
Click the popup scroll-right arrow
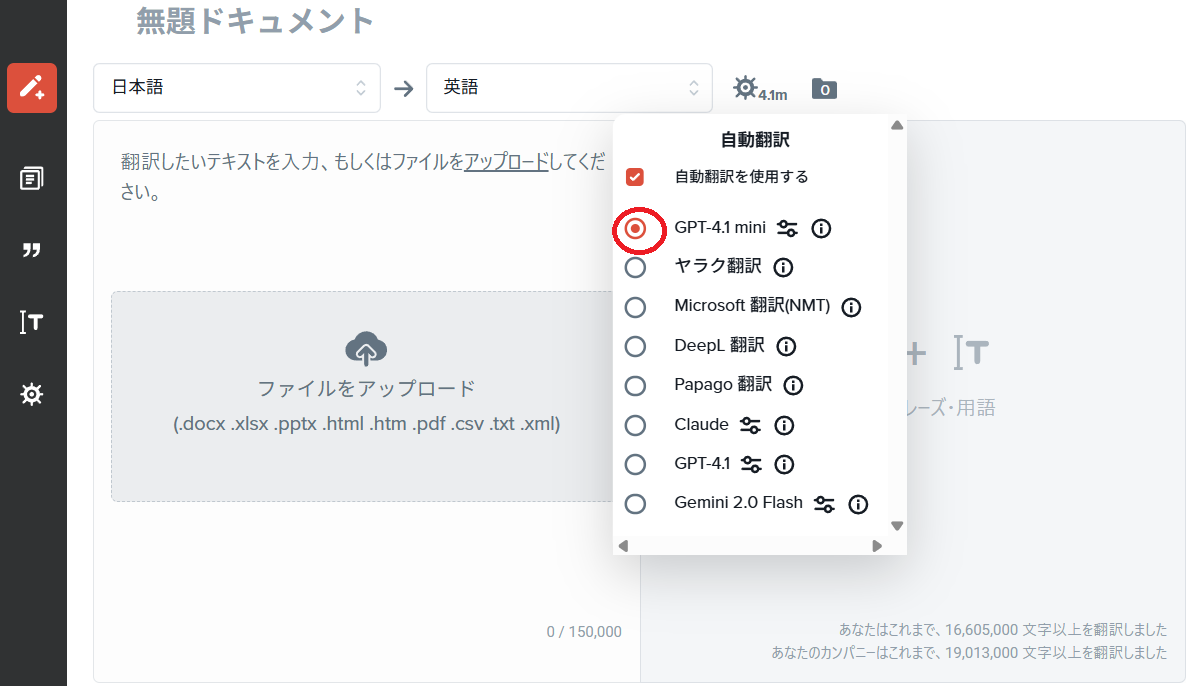pos(877,546)
